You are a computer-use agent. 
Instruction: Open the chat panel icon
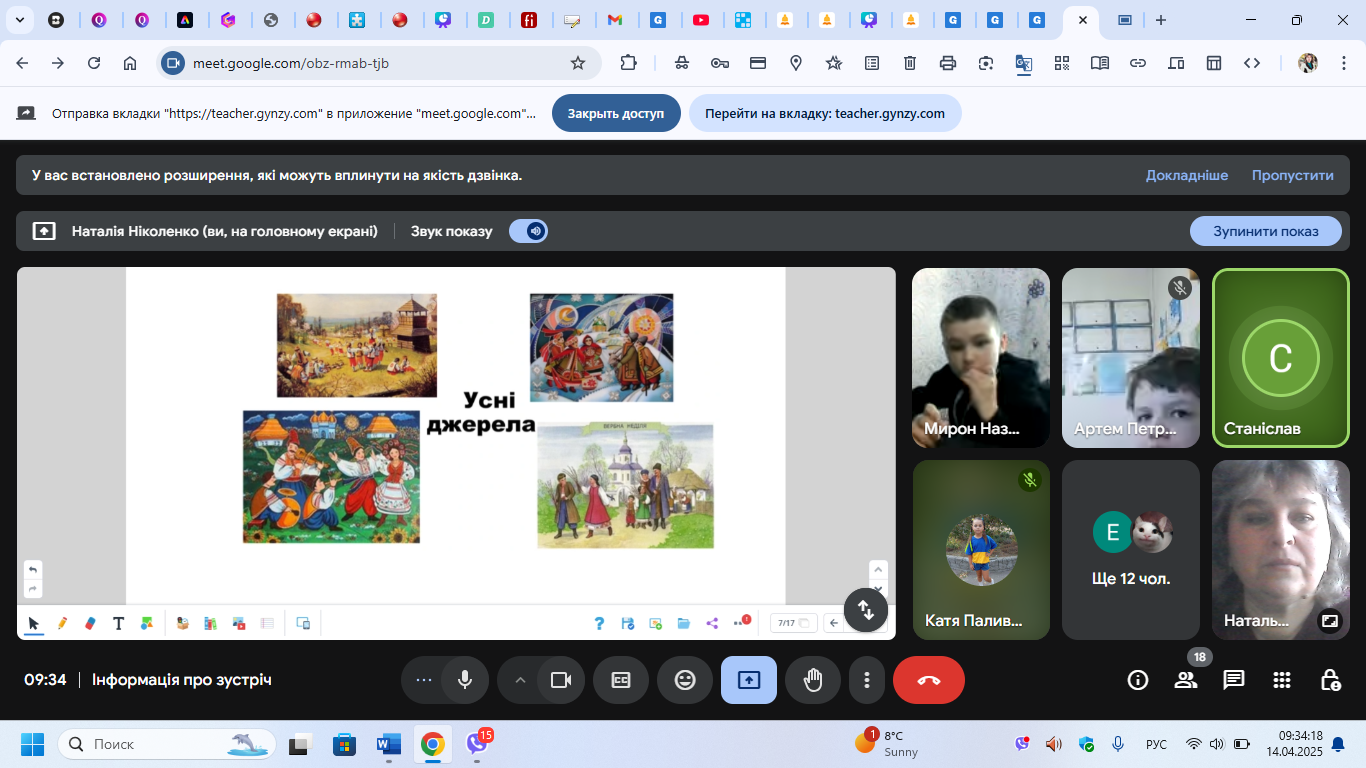point(1234,680)
